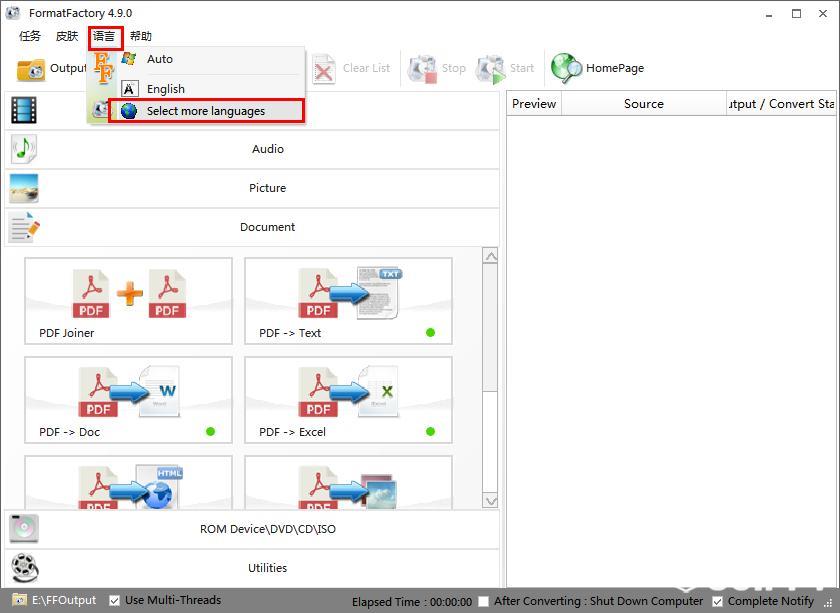Open the 帮助 (Help) menu
The height and width of the screenshot is (613, 840).
point(141,36)
